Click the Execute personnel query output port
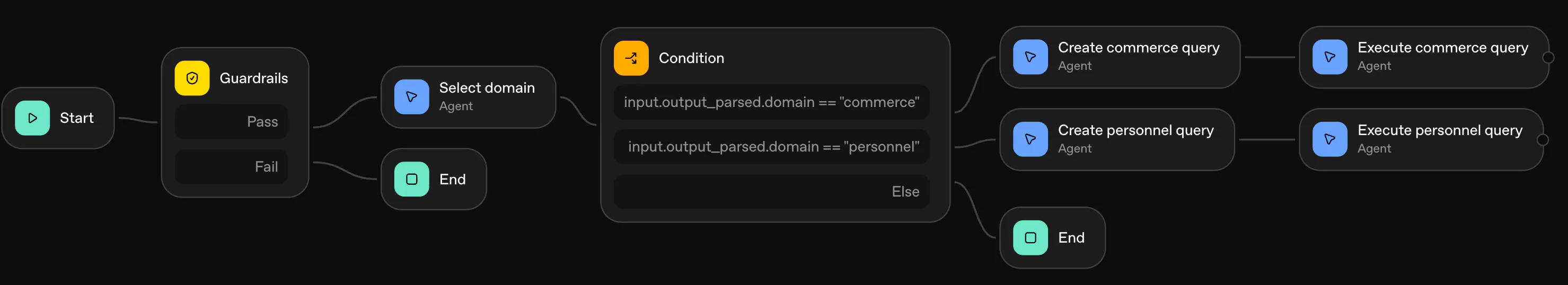The width and height of the screenshot is (1568, 285). click(x=1543, y=140)
